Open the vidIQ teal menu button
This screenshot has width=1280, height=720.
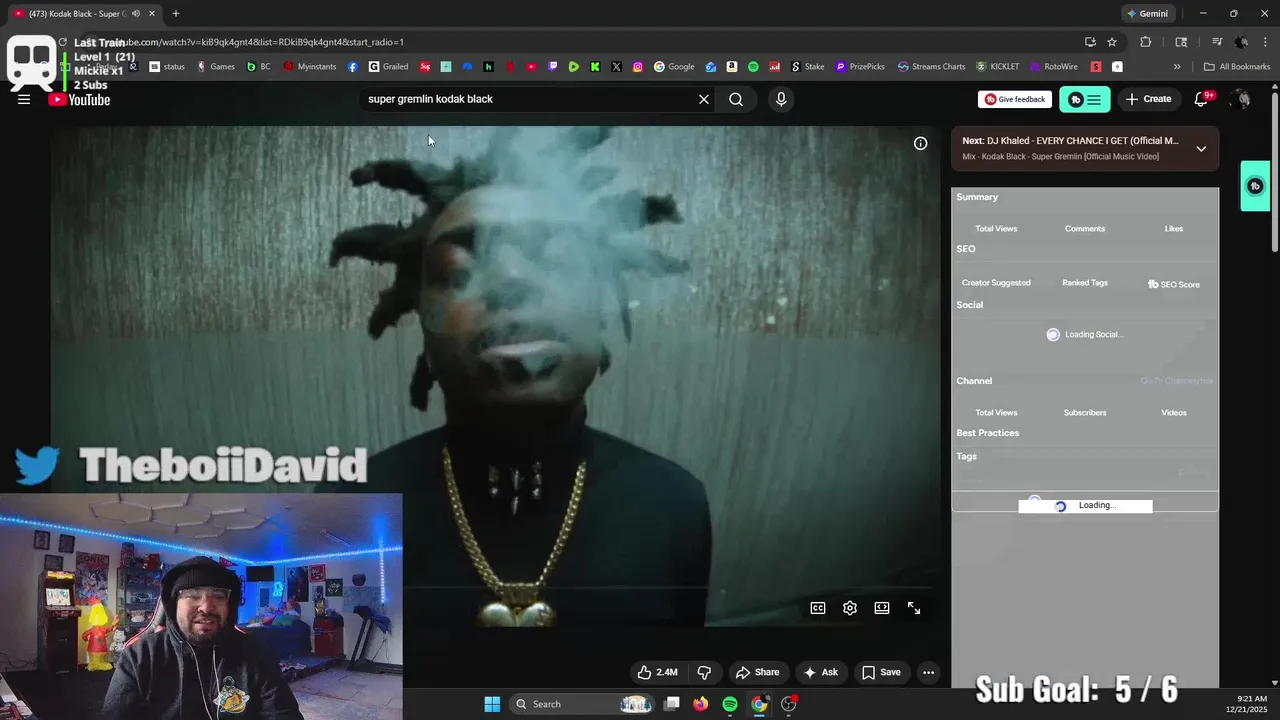click(1084, 99)
